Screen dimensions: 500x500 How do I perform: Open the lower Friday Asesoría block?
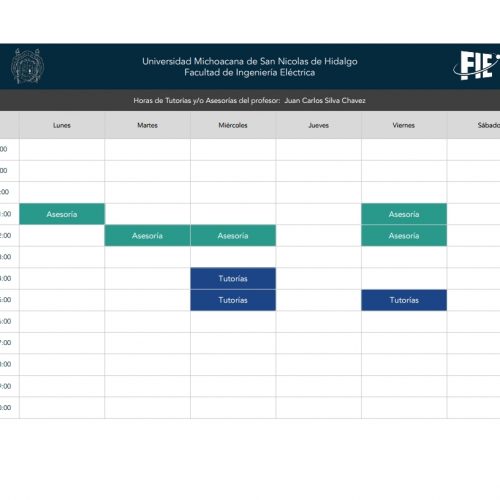pyautogui.click(x=404, y=236)
